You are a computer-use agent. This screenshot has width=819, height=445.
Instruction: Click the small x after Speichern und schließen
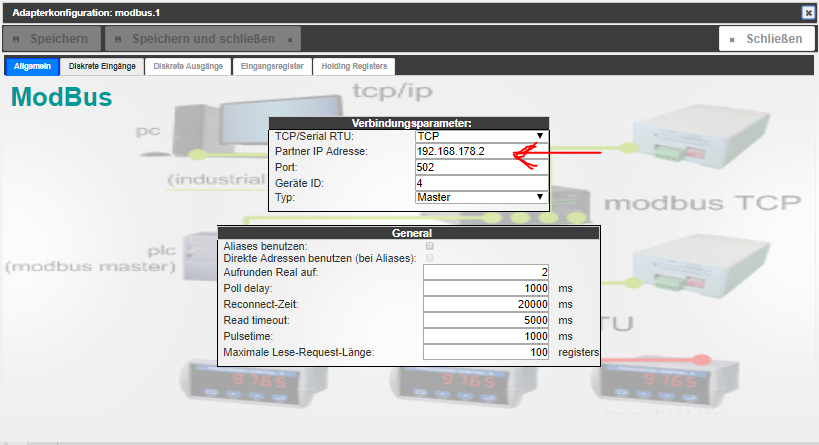290,40
